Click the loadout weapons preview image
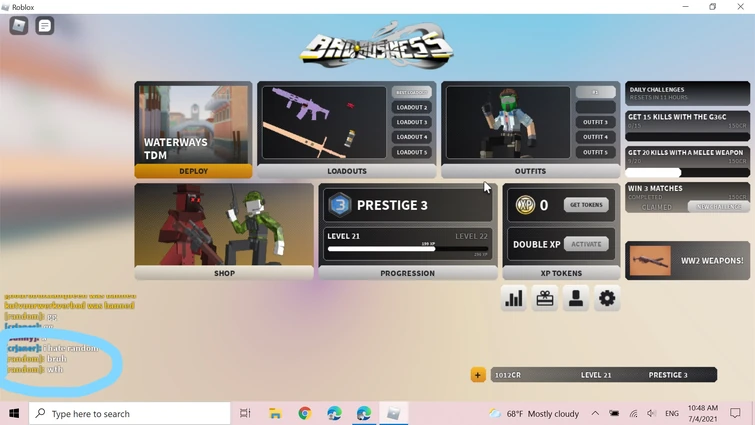Image resolution: width=755 pixels, height=425 pixels. [x=324, y=122]
